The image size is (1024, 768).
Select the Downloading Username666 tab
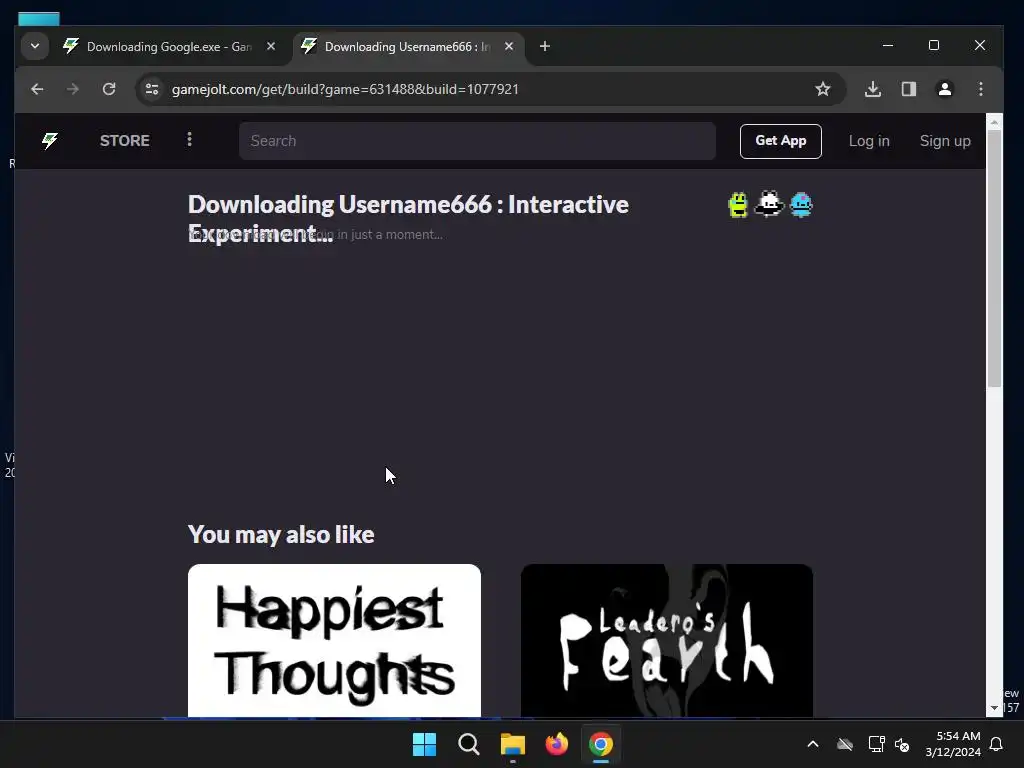(408, 46)
